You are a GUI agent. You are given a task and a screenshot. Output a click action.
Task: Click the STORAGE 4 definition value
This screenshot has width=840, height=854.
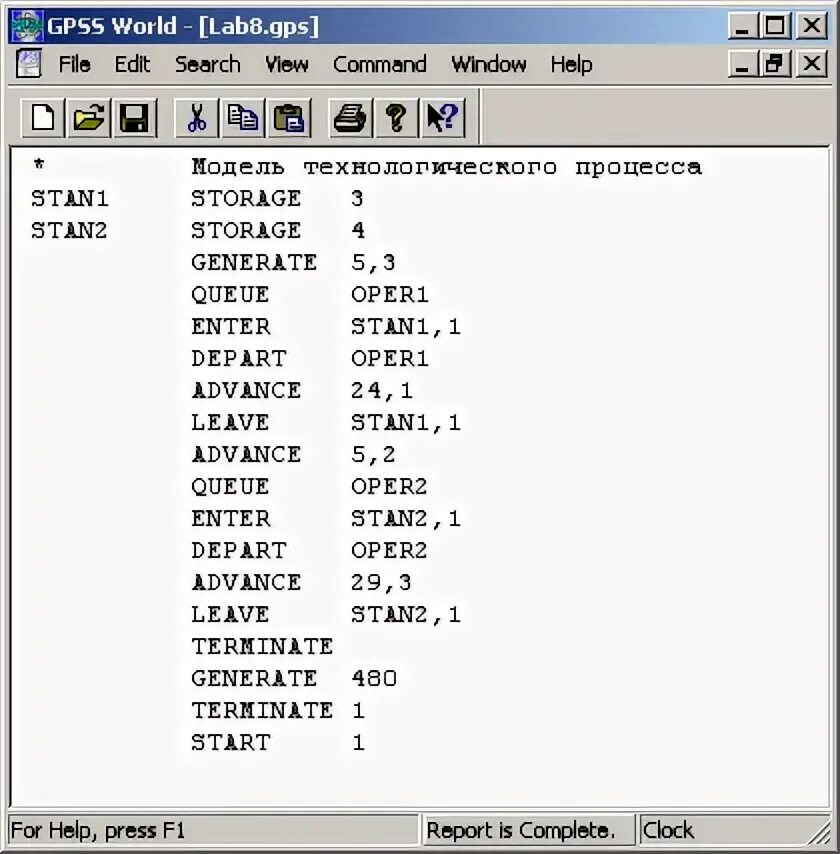coord(358,230)
